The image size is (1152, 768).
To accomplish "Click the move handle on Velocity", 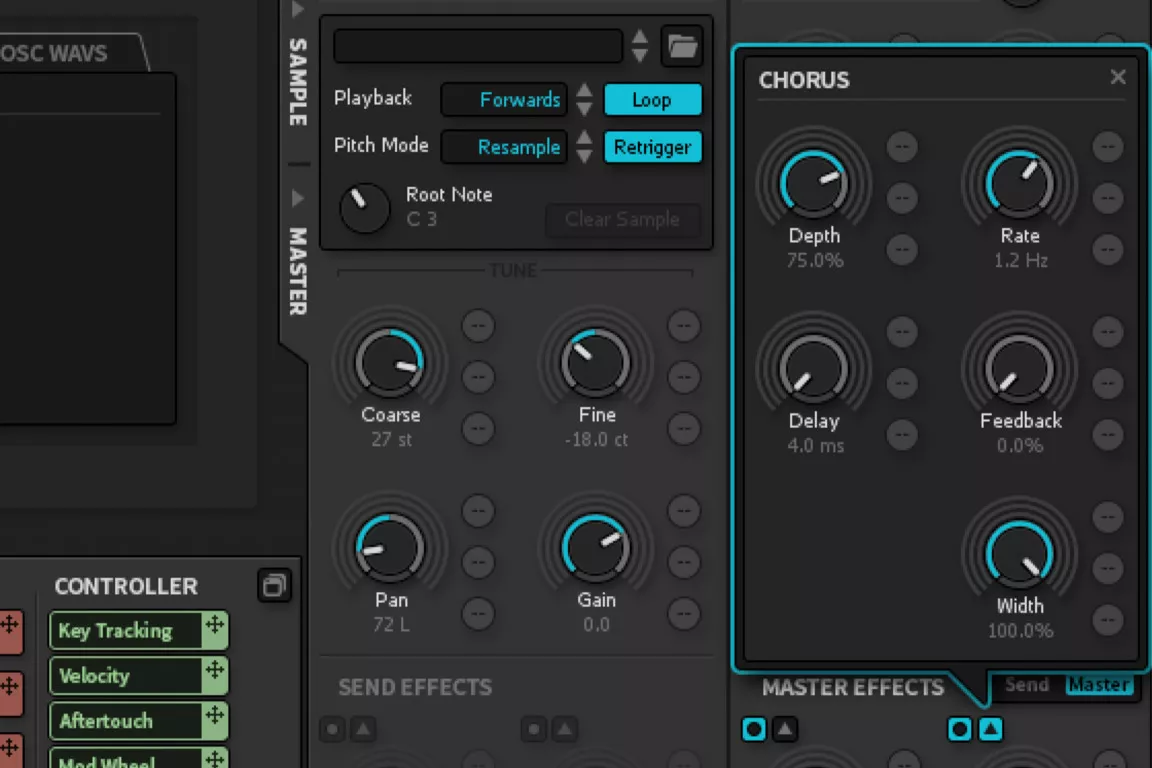I will [x=214, y=675].
